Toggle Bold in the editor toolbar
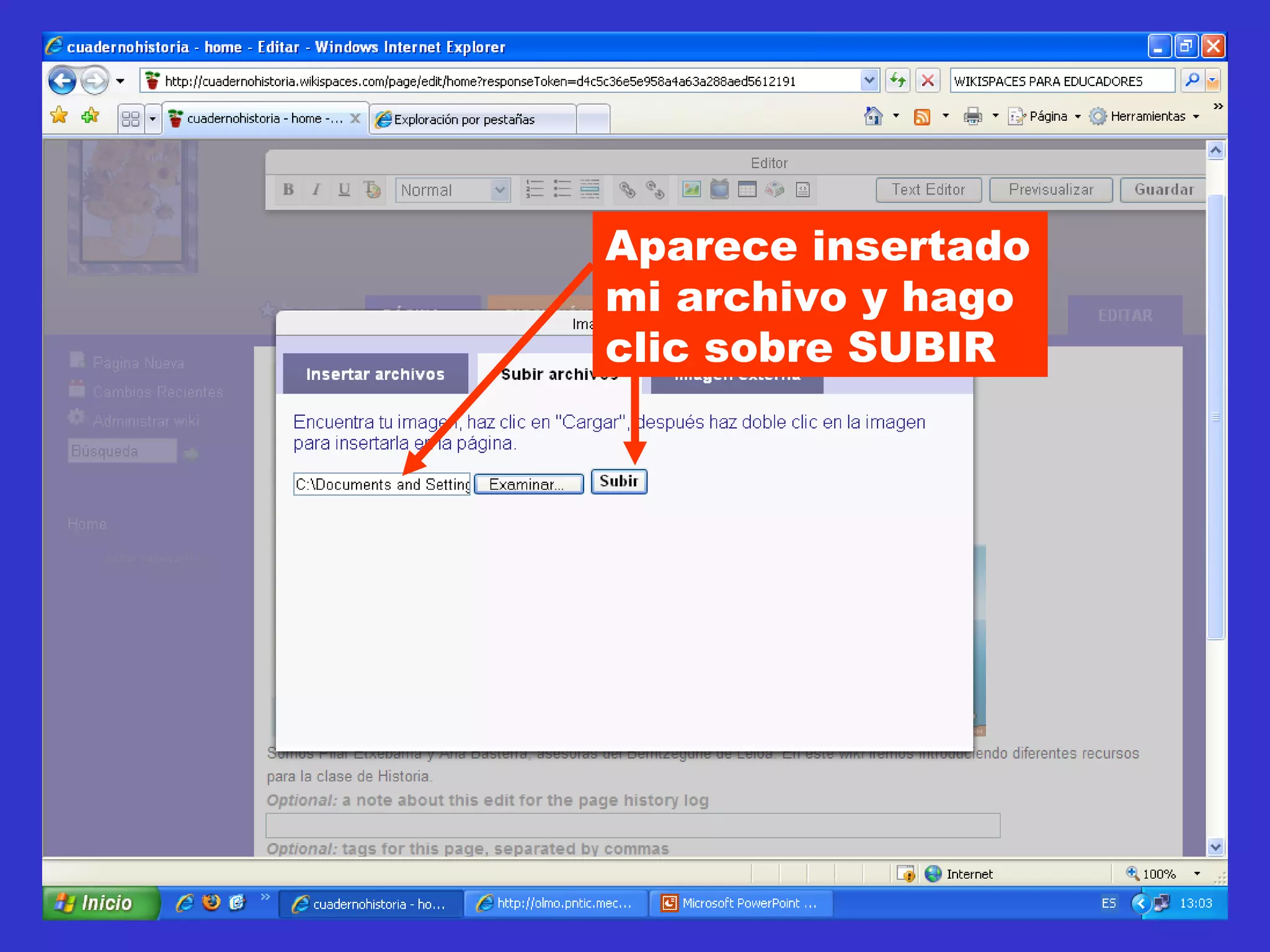 pyautogui.click(x=288, y=190)
